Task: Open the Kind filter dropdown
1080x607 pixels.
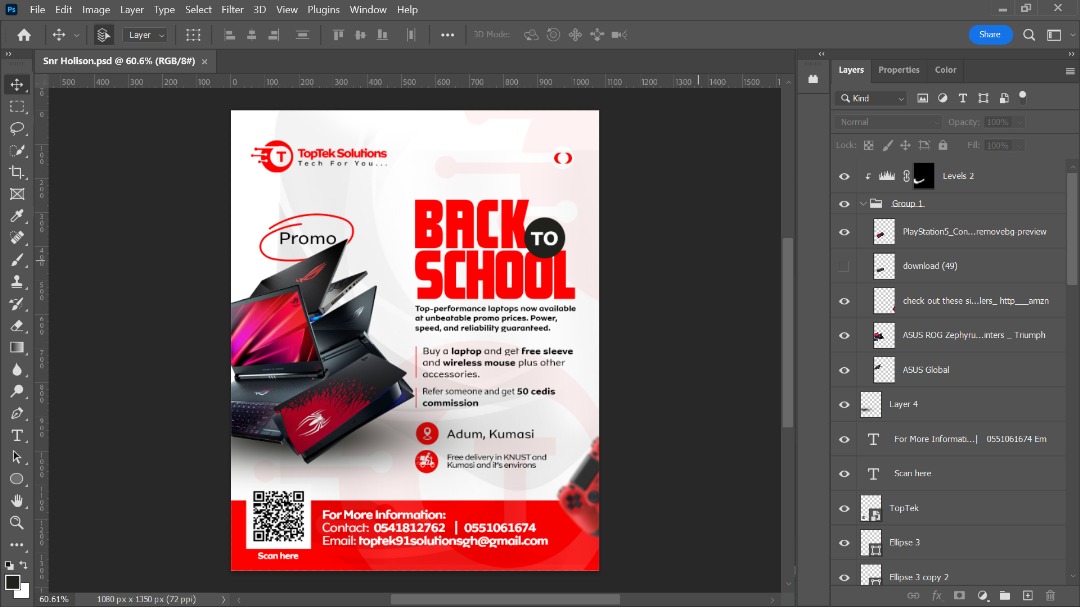Action: click(871, 99)
